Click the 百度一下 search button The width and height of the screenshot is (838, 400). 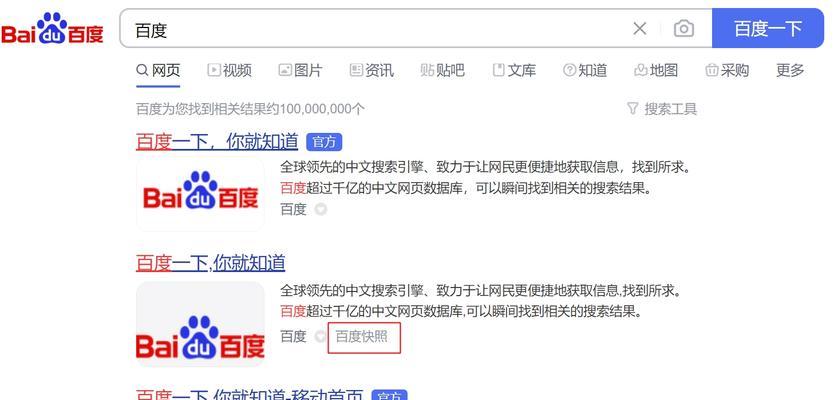coord(767,28)
